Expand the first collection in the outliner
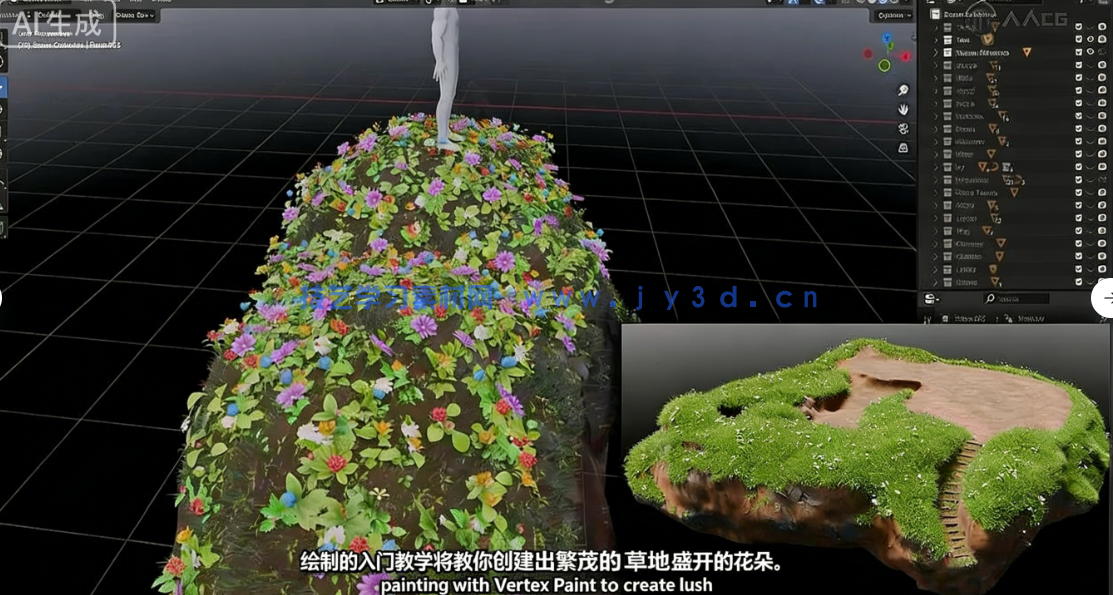The image size is (1113, 595). pos(935,25)
